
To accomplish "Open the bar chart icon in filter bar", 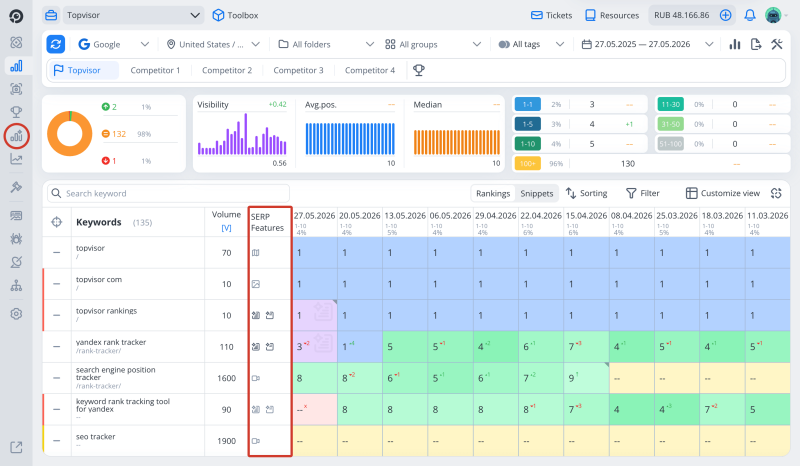I will [x=735, y=44].
